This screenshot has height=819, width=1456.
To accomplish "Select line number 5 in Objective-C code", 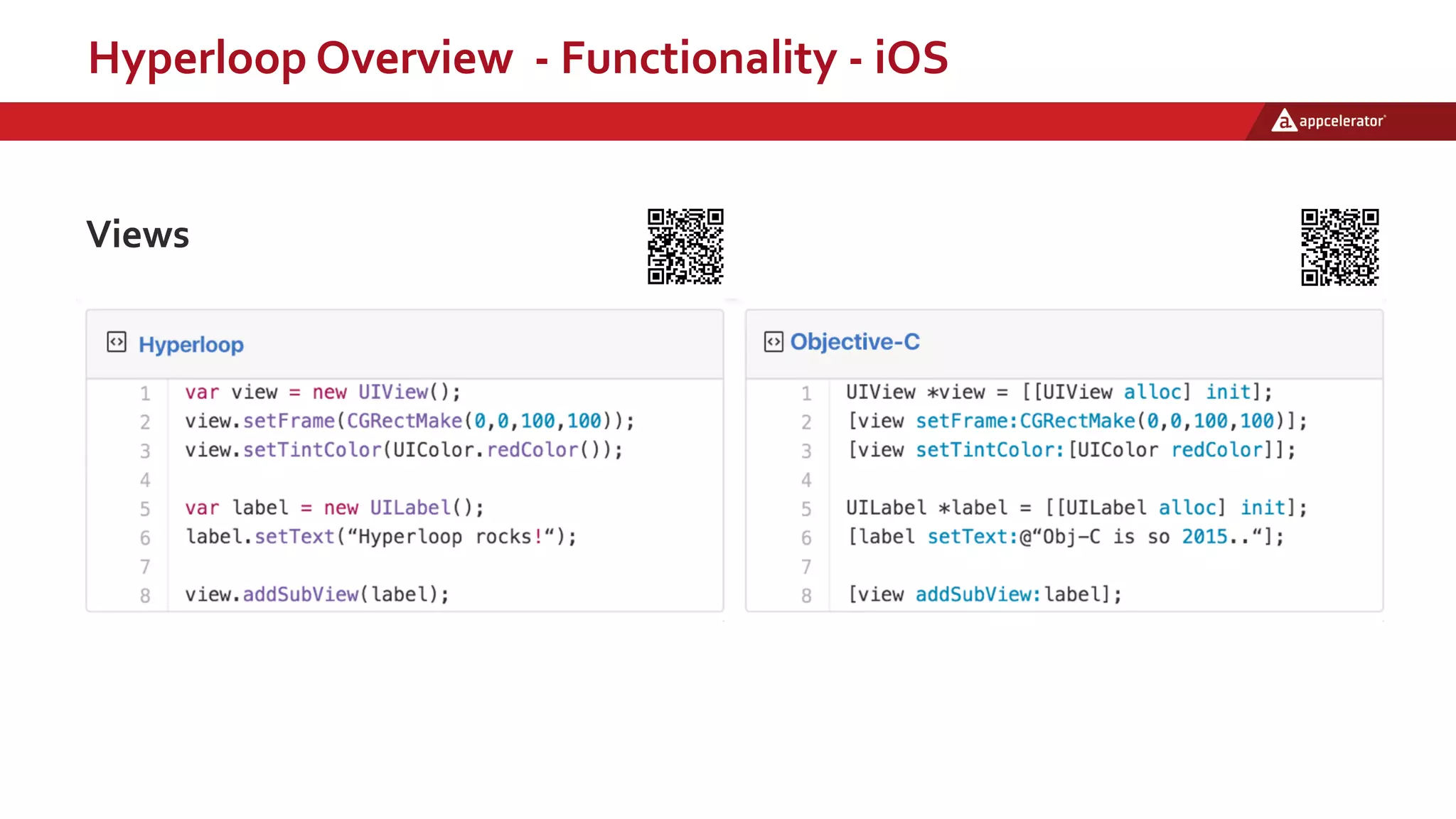I will 806,509.
